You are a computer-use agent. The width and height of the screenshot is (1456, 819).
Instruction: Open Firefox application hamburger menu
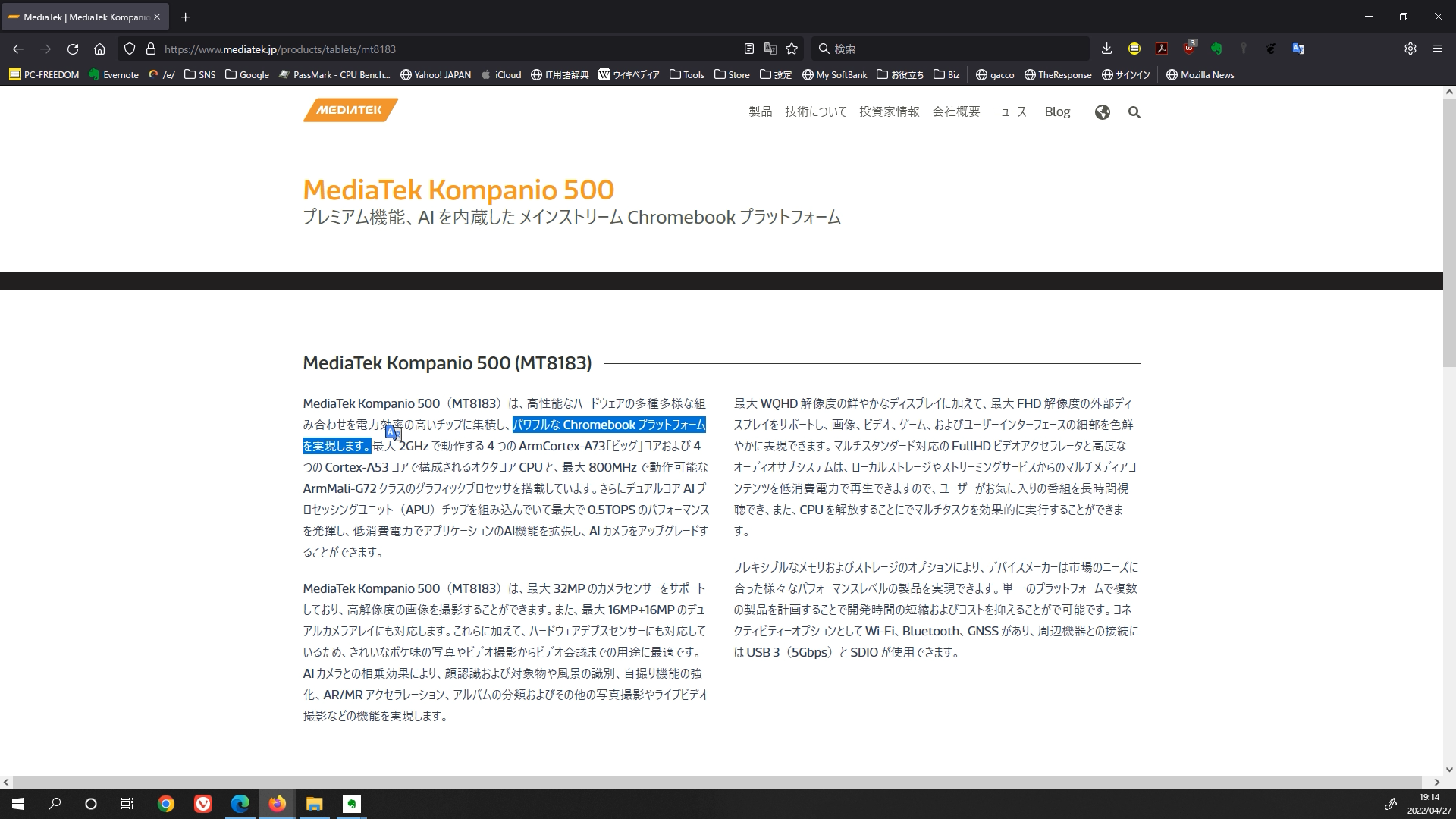tap(1437, 49)
